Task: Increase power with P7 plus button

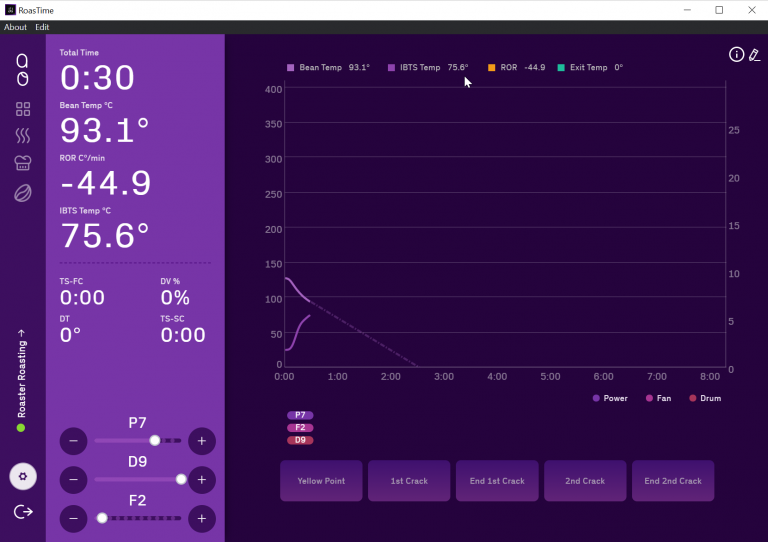Action: tap(201, 441)
